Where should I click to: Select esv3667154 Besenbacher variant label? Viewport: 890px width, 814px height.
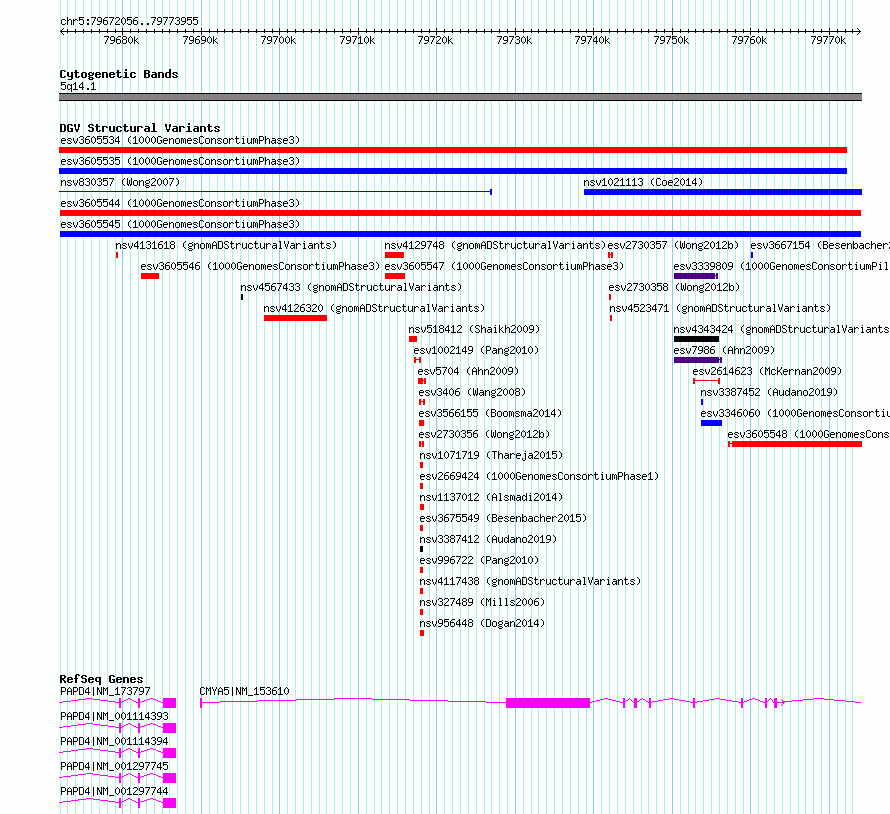820,245
